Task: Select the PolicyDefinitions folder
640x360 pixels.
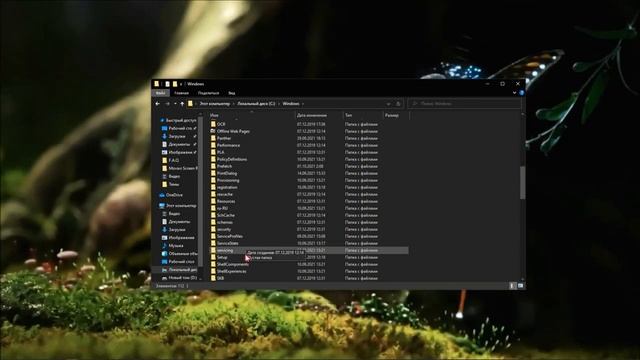Action: [x=231, y=159]
